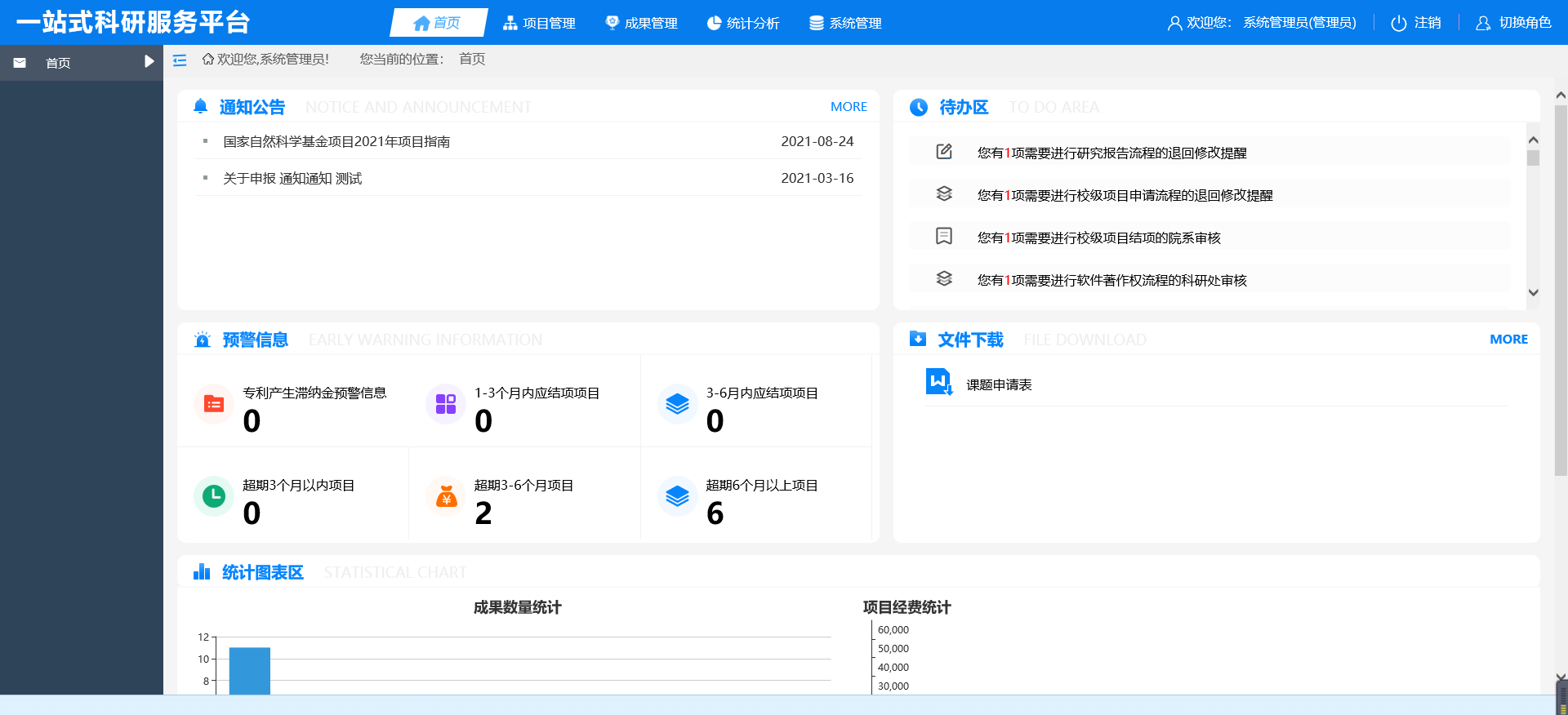Open MORE in 文件下载 panel
The width and height of the screenshot is (1568, 715).
1508,340
